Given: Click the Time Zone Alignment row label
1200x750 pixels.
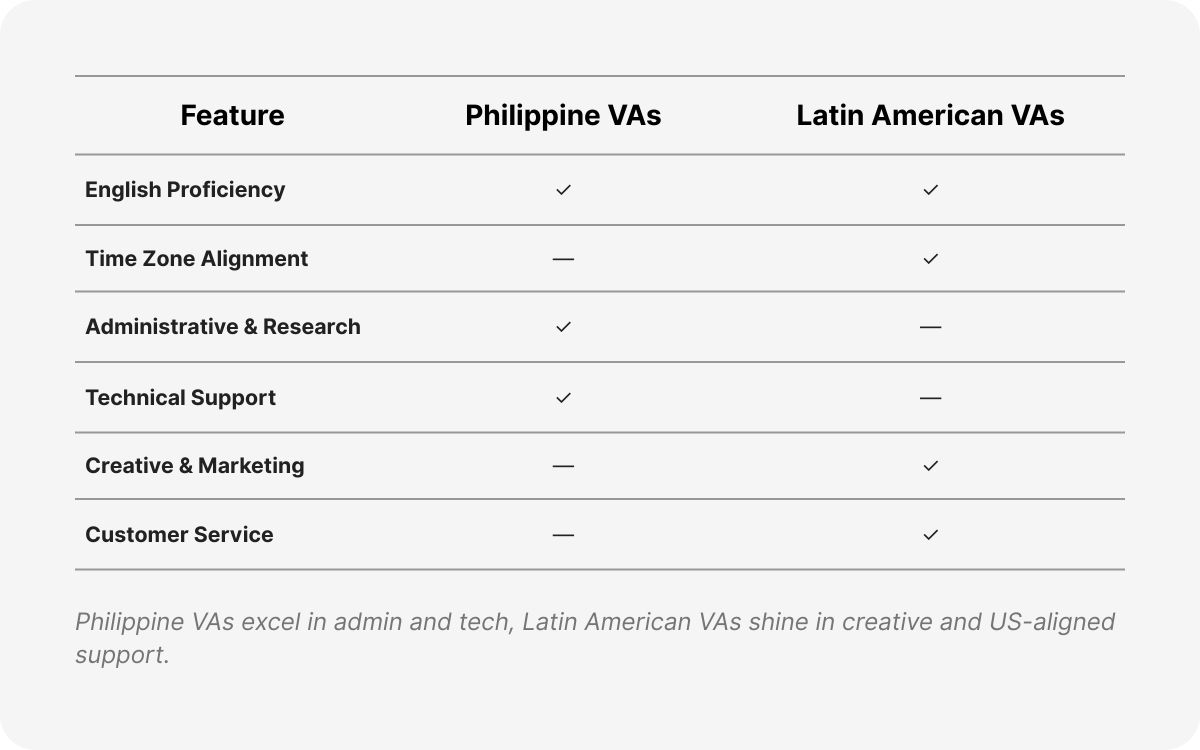Looking at the screenshot, I should [196, 259].
